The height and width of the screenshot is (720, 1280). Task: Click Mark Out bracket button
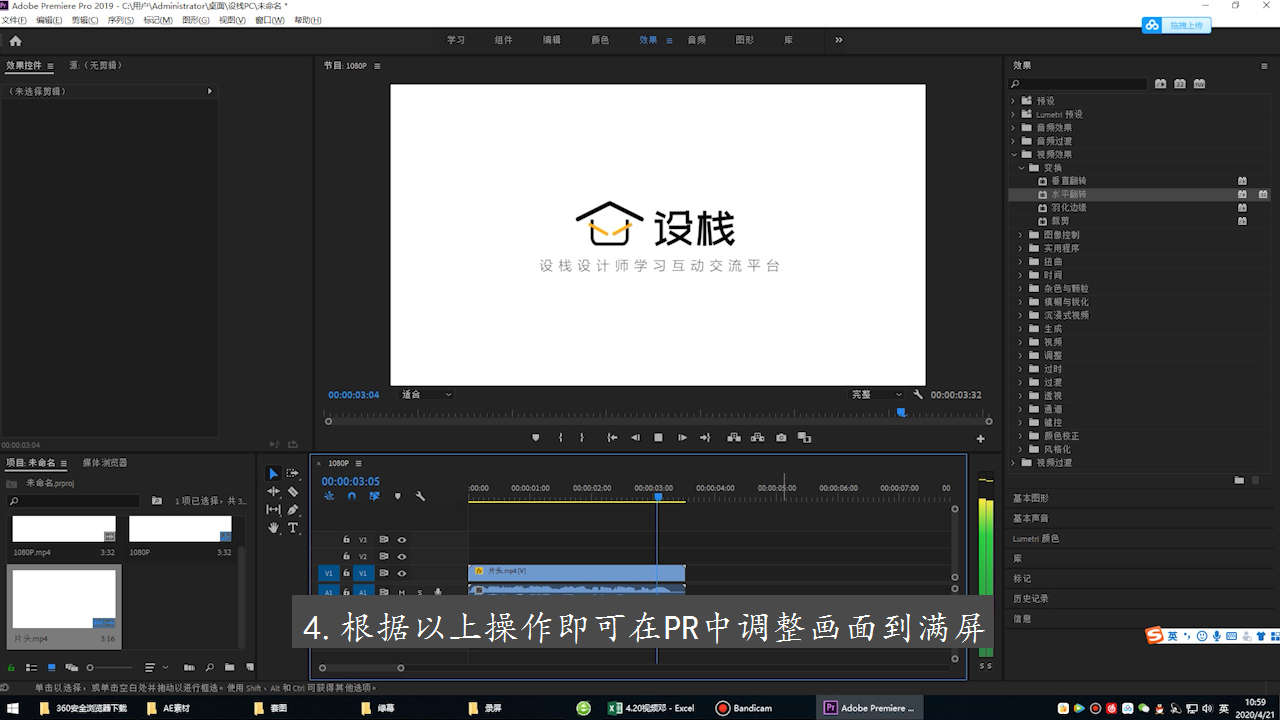click(x=582, y=438)
